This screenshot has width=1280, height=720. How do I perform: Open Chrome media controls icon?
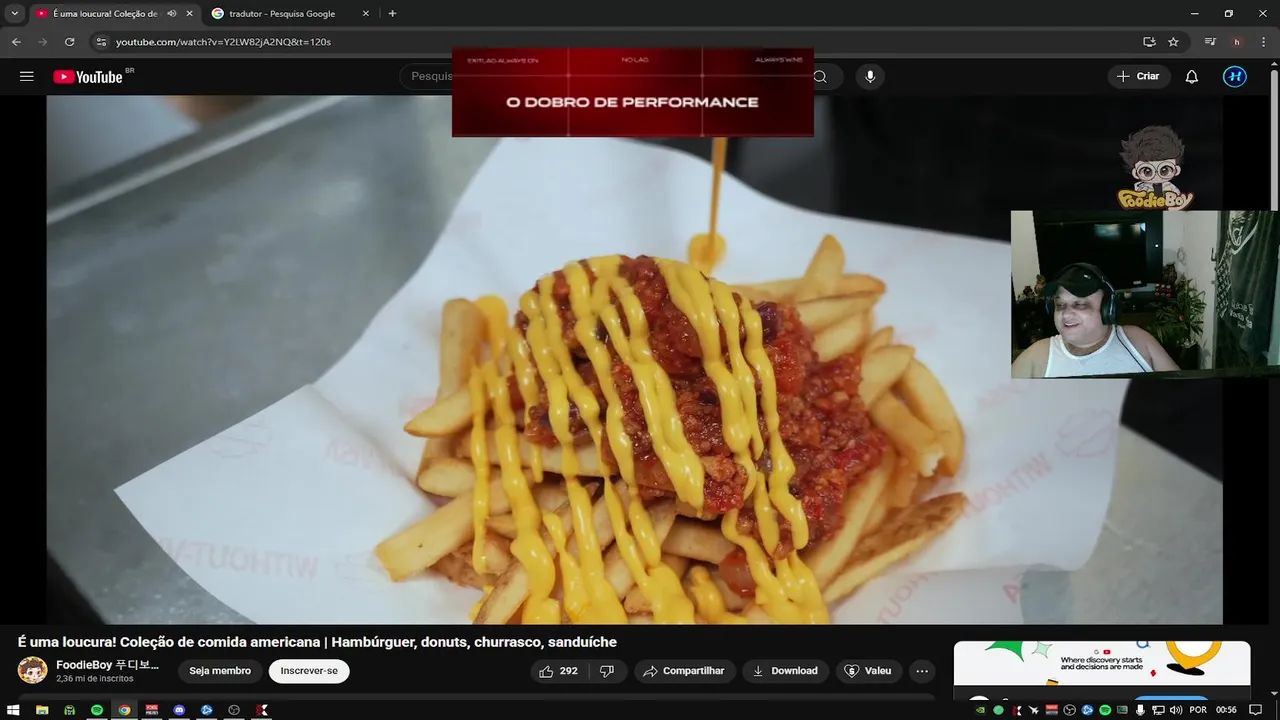pyautogui.click(x=1211, y=42)
